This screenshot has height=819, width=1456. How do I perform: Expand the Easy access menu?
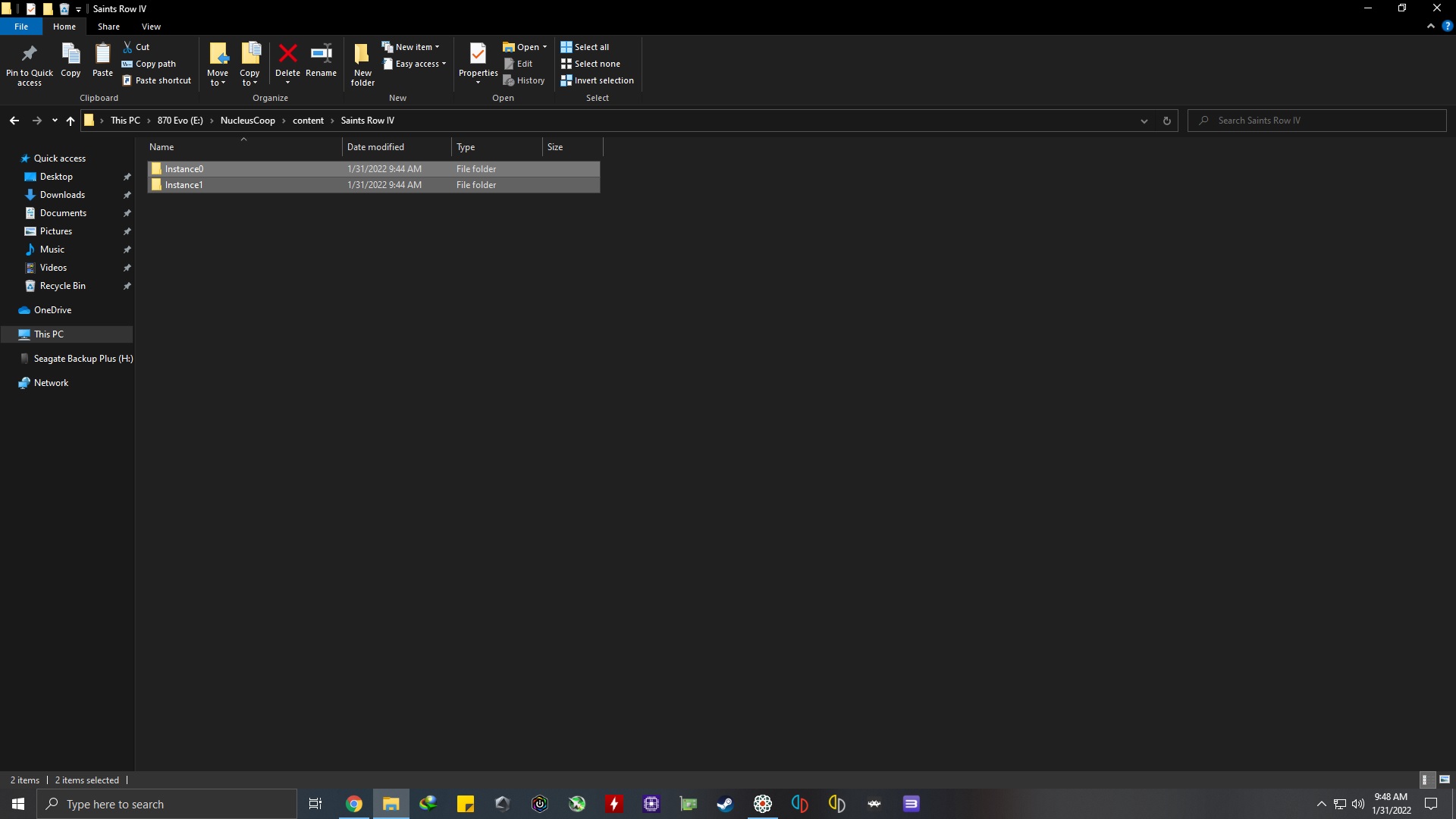coord(414,64)
